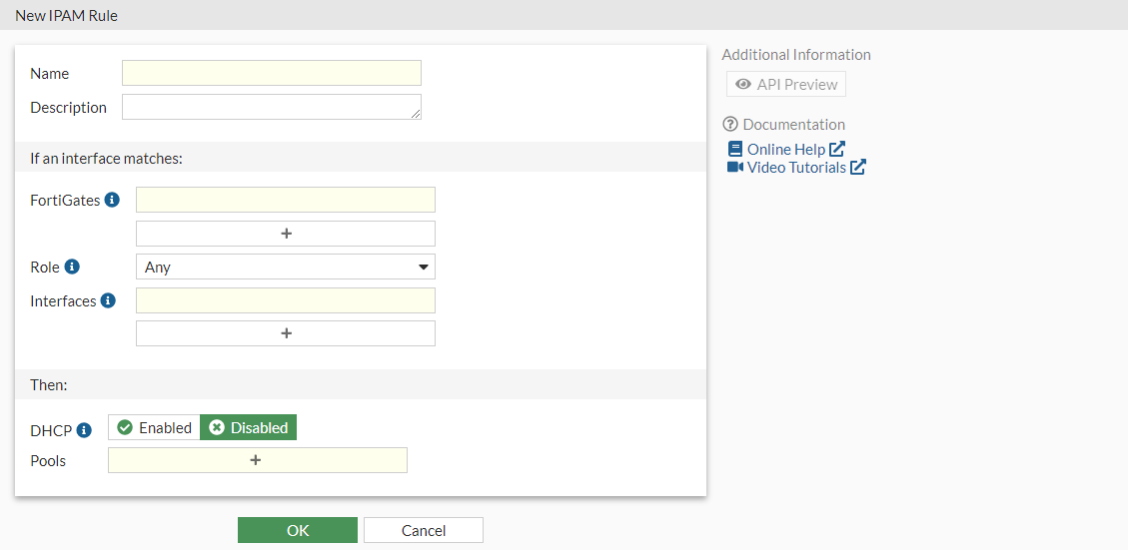Click the Documentation question mark icon
The height and width of the screenshot is (550, 1128).
[730, 125]
